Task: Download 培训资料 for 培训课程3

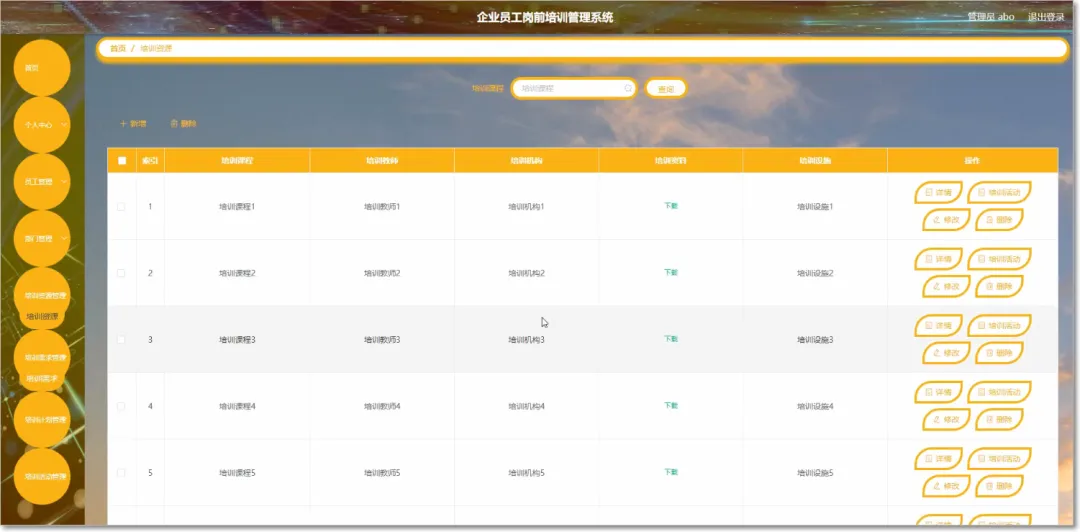Action: 671,339
